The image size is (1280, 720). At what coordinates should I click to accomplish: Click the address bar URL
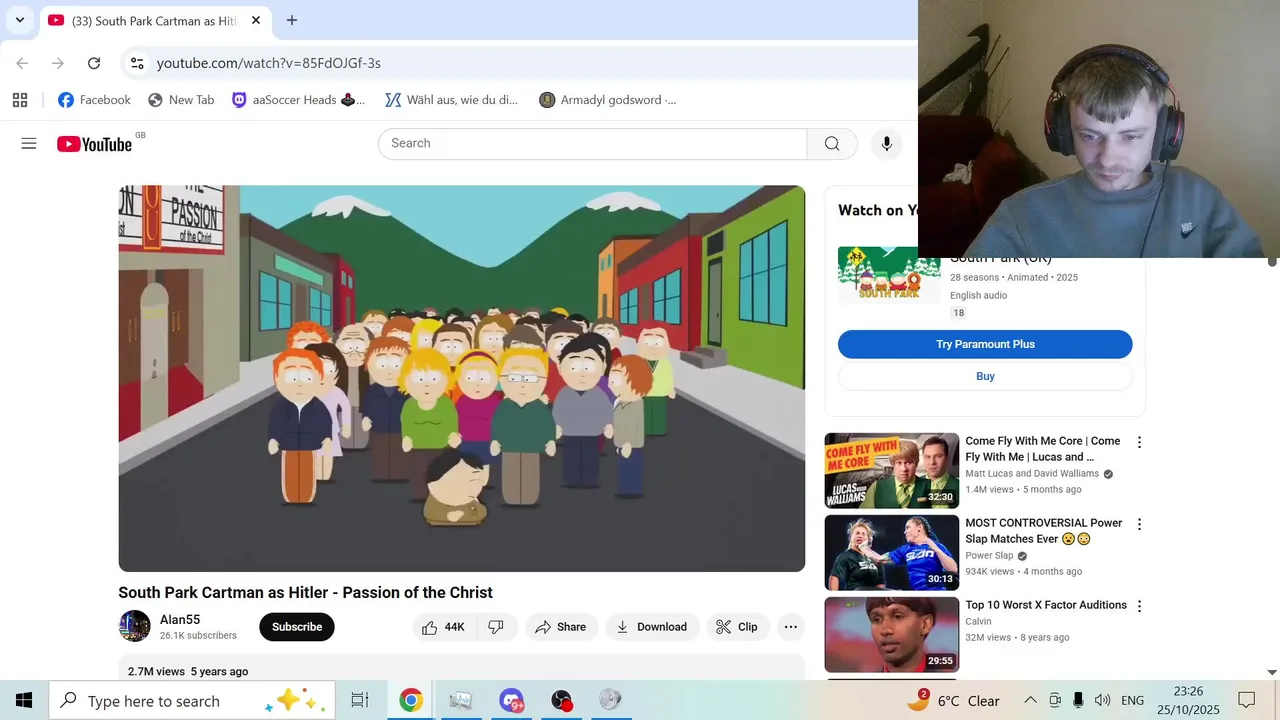[269, 63]
